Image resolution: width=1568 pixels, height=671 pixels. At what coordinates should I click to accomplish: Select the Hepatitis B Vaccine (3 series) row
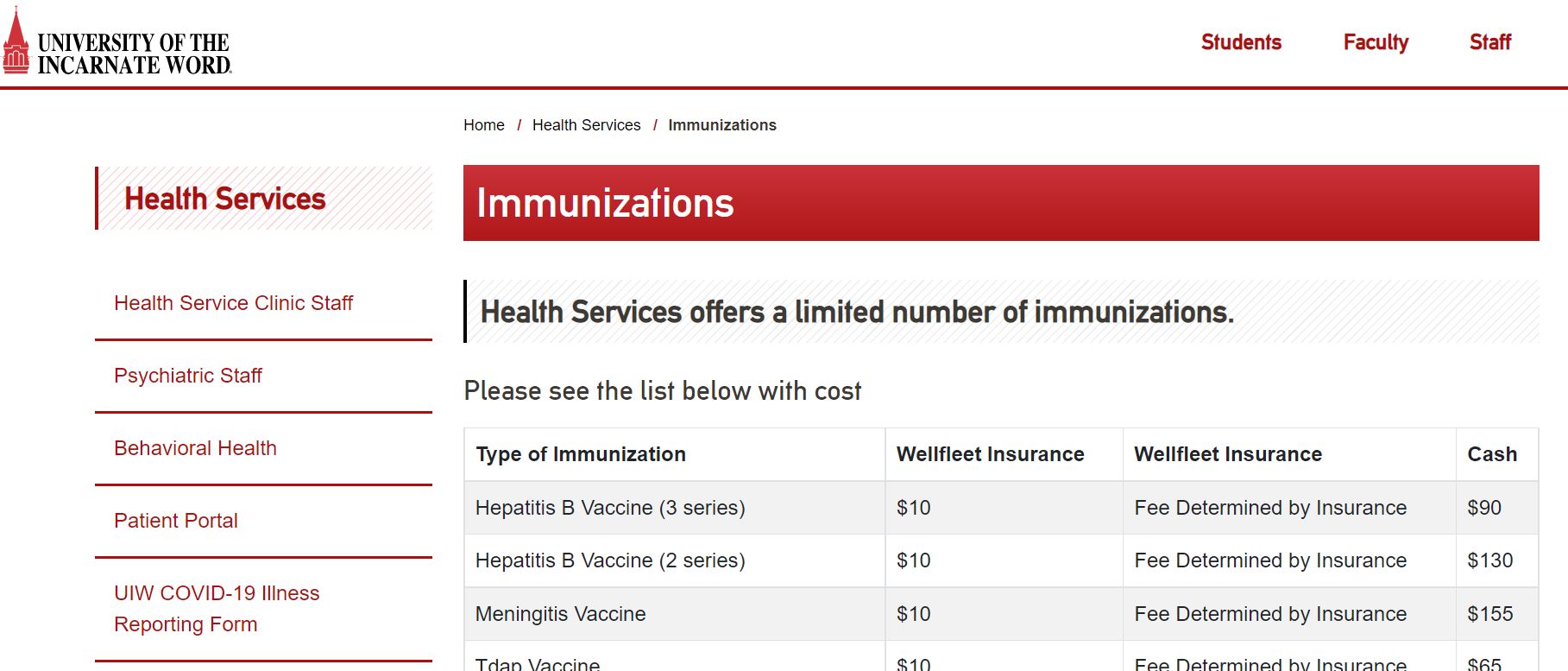tap(1001, 508)
